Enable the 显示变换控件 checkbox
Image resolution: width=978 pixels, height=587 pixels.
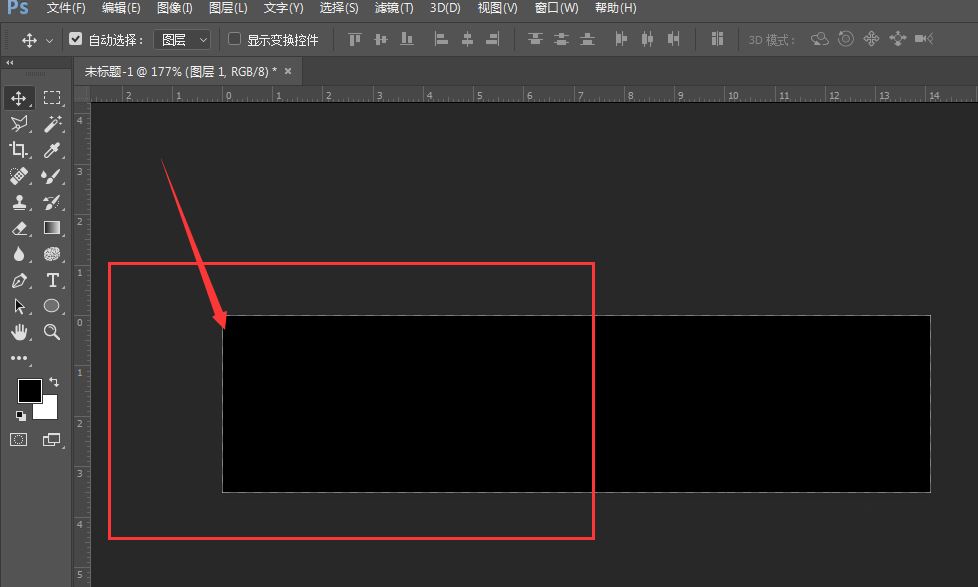click(235, 39)
